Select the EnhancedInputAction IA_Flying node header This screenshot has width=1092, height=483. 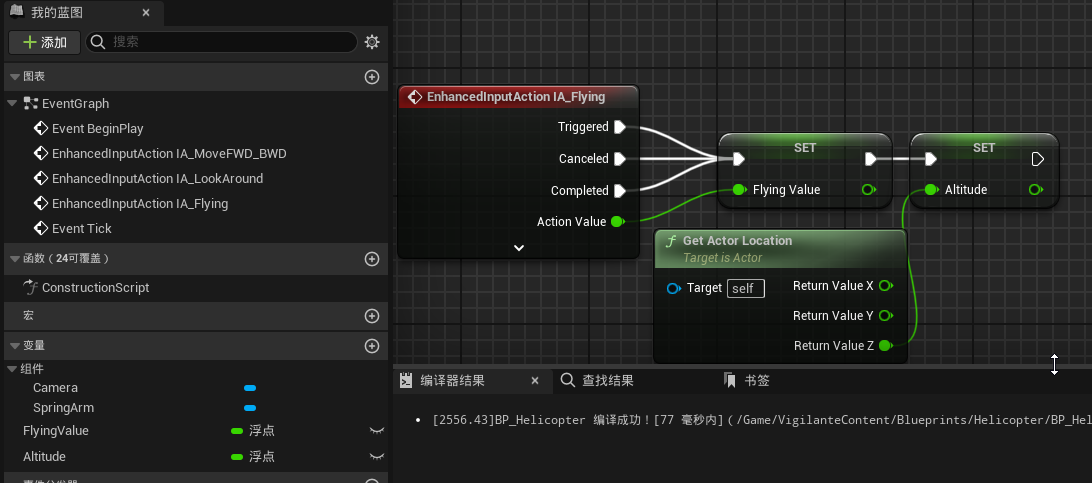point(519,97)
